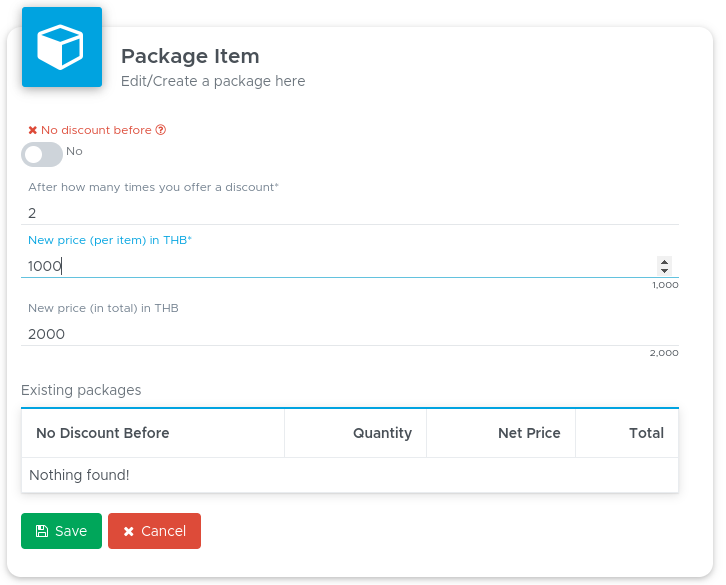Decrease the new price per item with the down arrow
This screenshot has width=726, height=585.
pyautogui.click(x=664, y=270)
